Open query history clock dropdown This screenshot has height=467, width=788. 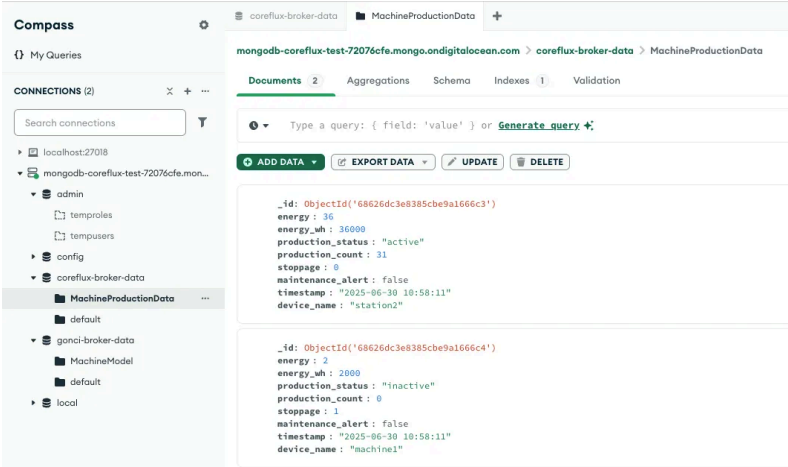[259, 126]
